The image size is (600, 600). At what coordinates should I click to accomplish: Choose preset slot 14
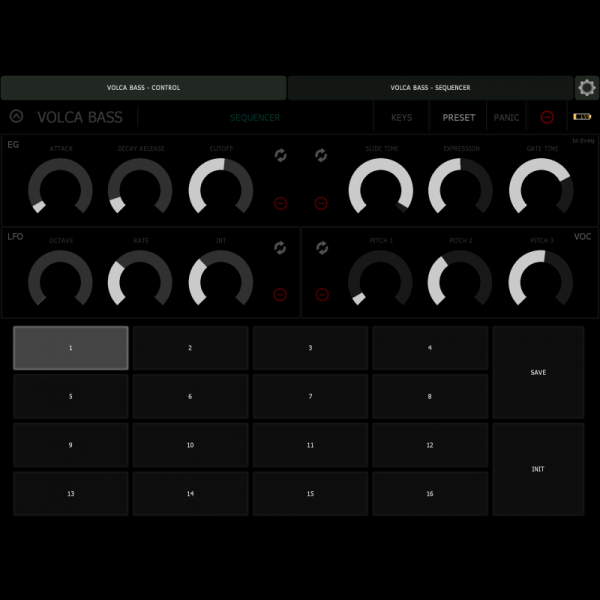(x=191, y=494)
